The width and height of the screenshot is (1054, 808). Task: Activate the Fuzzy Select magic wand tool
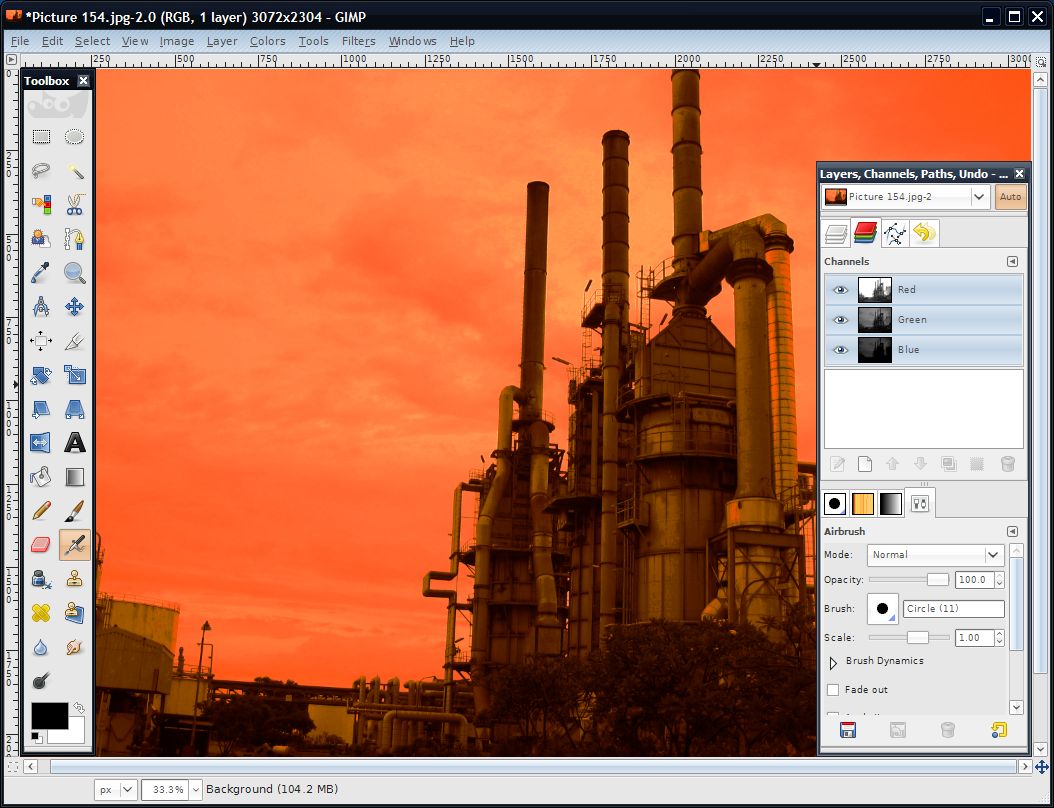point(76,171)
